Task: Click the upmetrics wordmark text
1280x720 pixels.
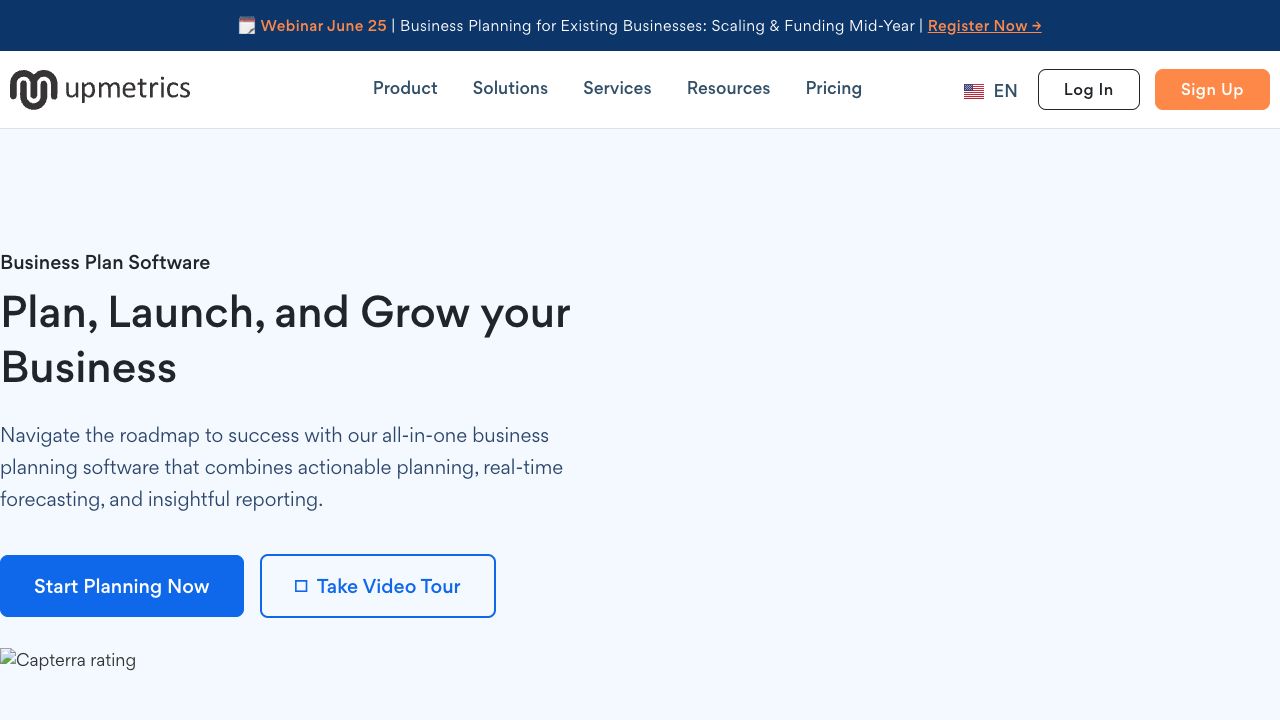Action: (x=127, y=89)
